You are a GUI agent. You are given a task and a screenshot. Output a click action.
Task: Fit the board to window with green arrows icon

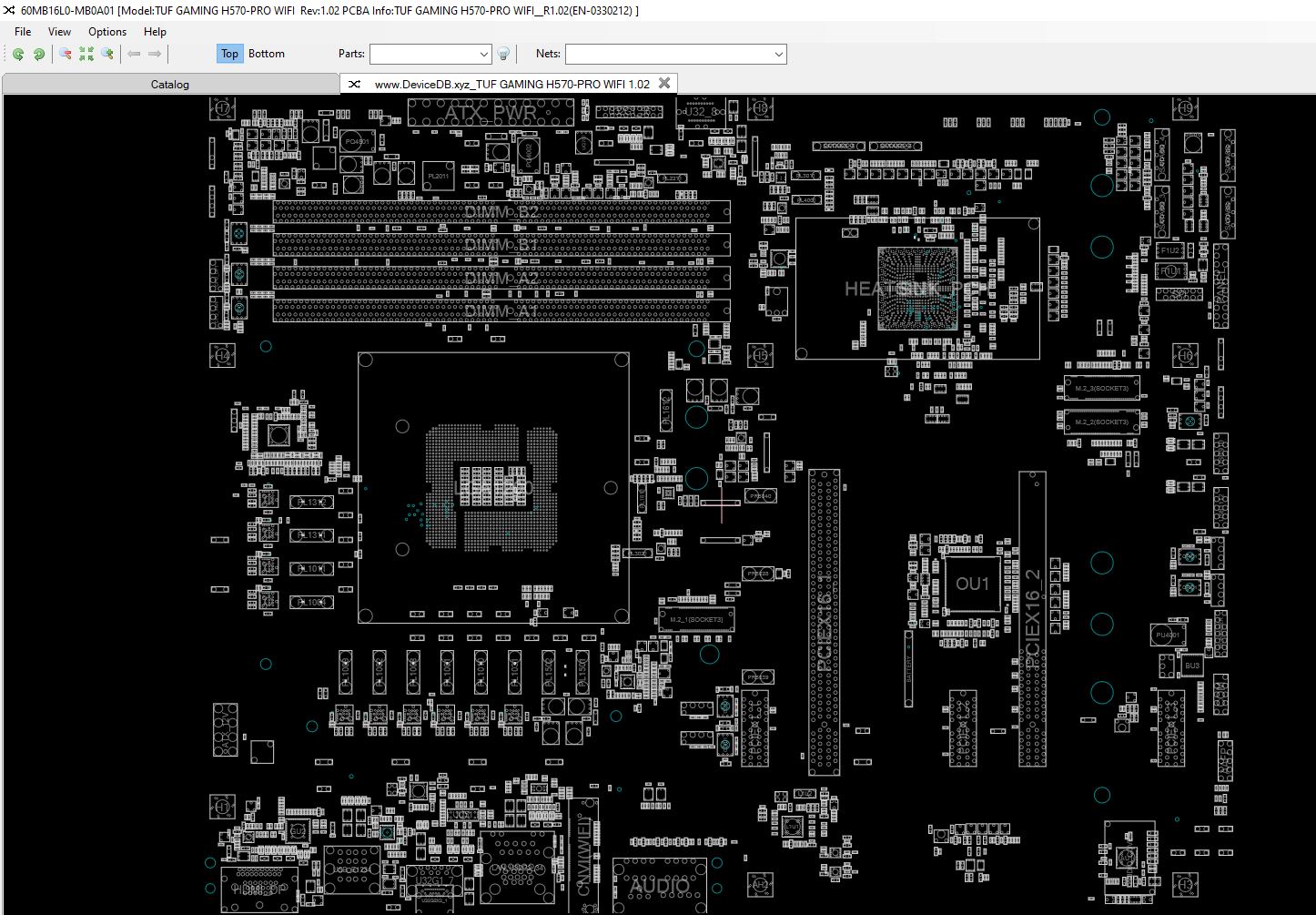pyautogui.click(x=86, y=54)
